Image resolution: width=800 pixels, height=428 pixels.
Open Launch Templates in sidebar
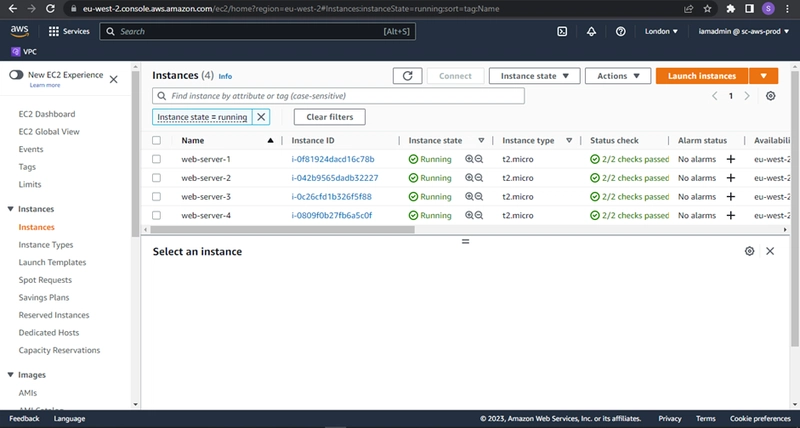point(53,262)
